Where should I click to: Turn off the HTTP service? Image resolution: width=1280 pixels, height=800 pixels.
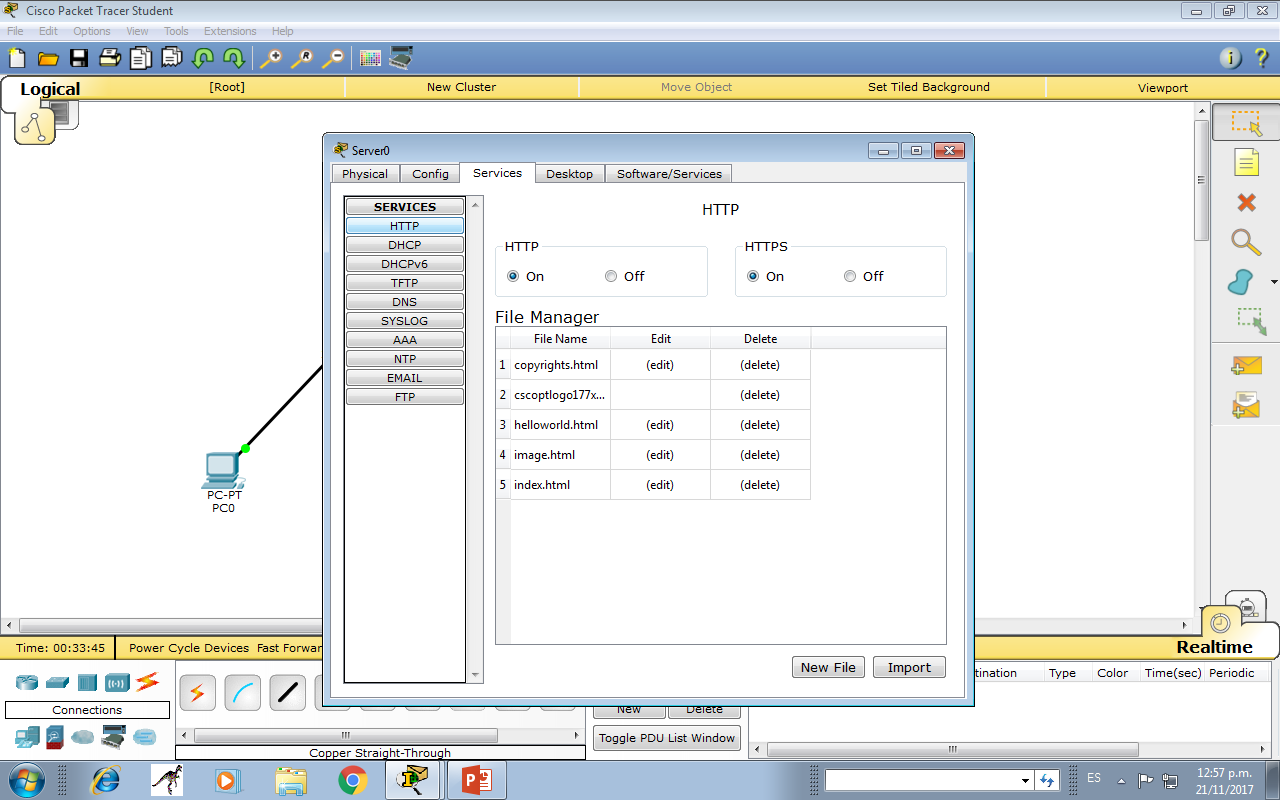click(x=610, y=276)
